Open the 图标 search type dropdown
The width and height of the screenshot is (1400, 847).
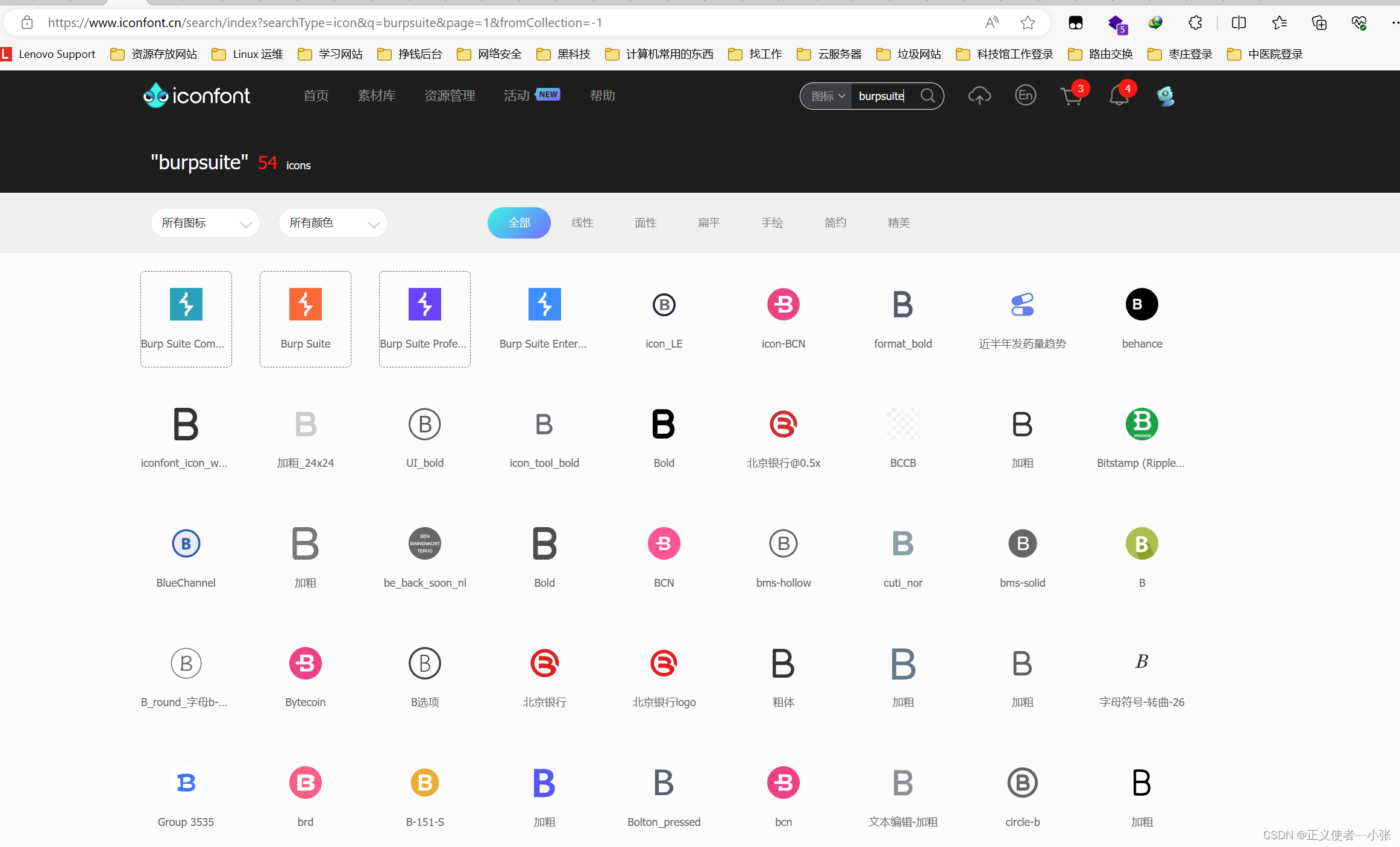(828, 96)
